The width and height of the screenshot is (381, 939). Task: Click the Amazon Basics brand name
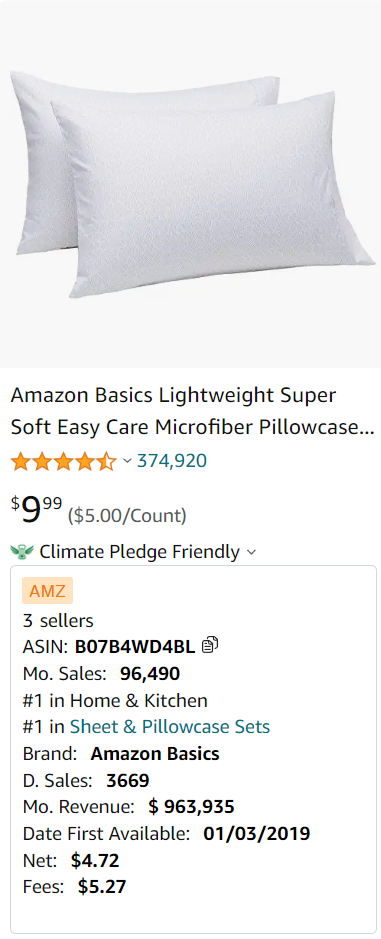point(155,753)
